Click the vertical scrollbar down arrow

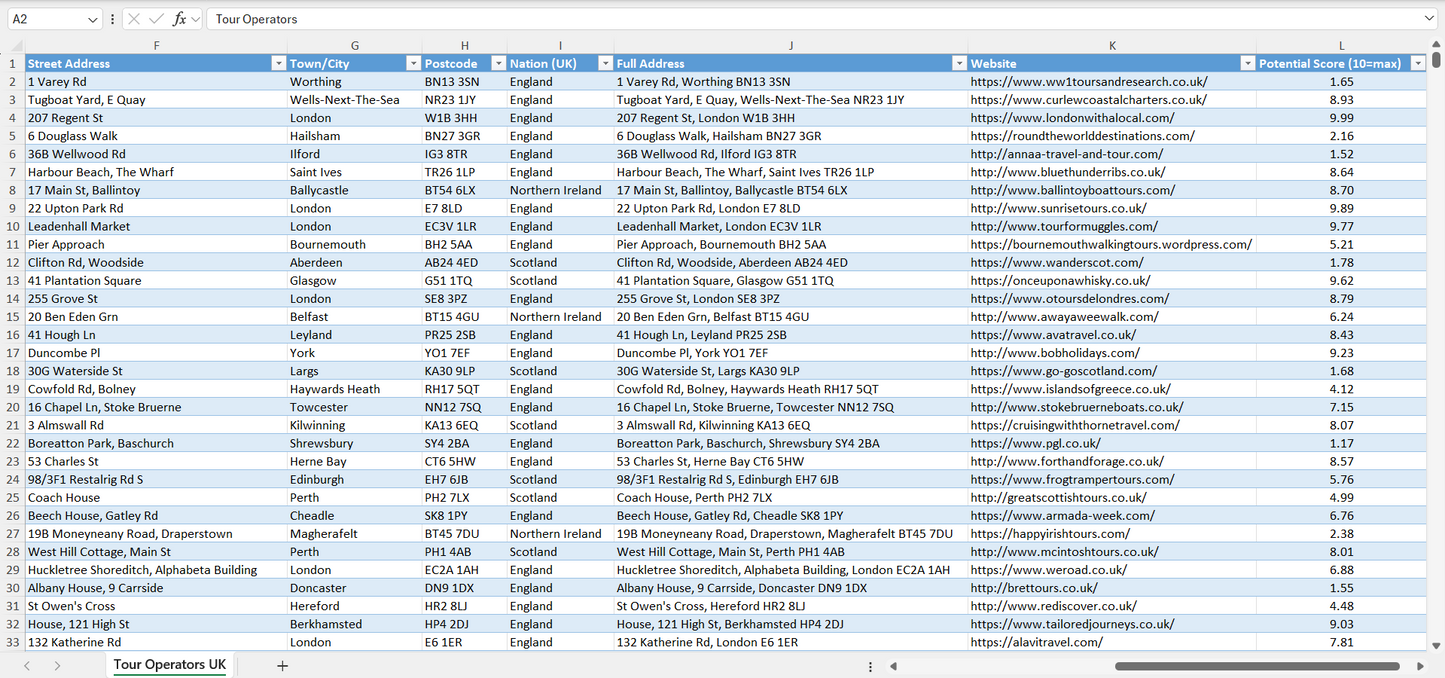[x=1436, y=646]
